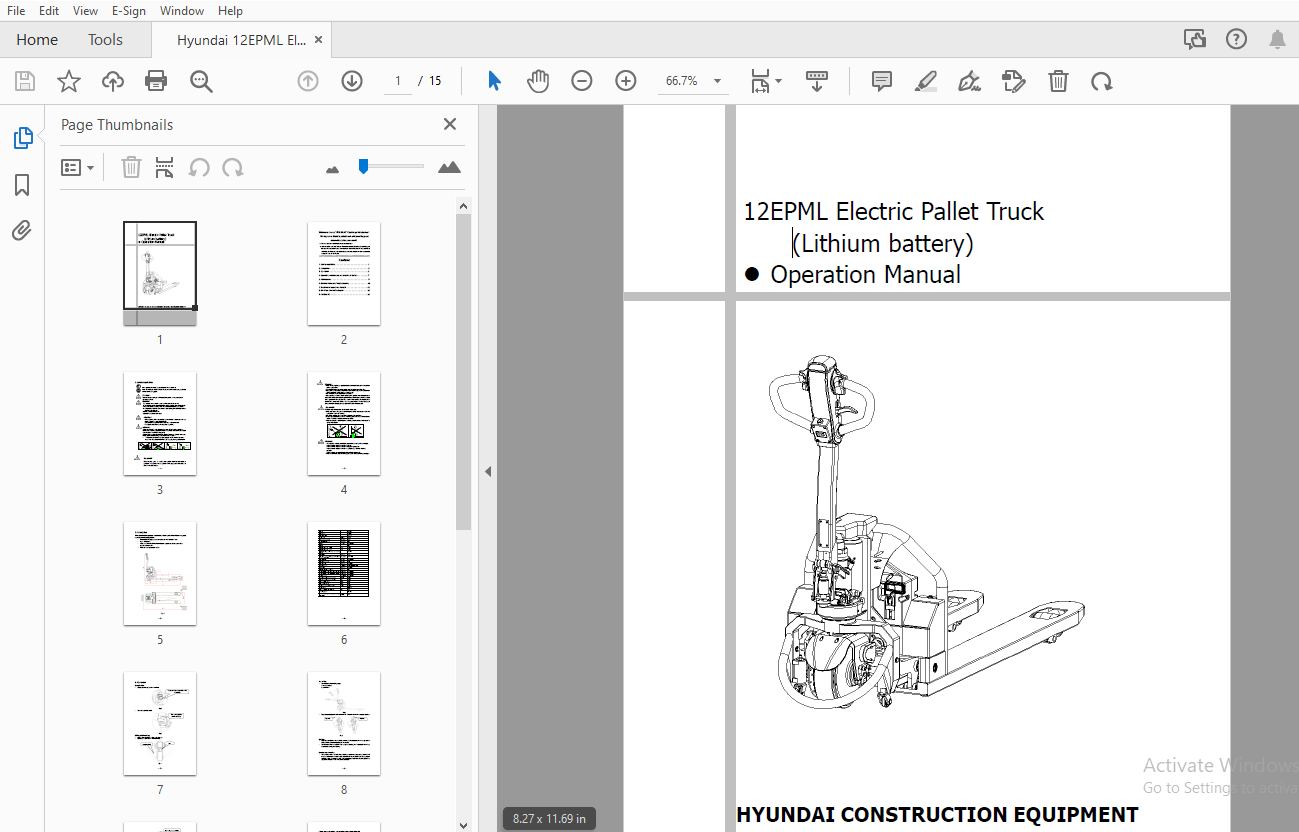1299x832 pixels.
Task: Open the Edit menu
Action: (49, 11)
